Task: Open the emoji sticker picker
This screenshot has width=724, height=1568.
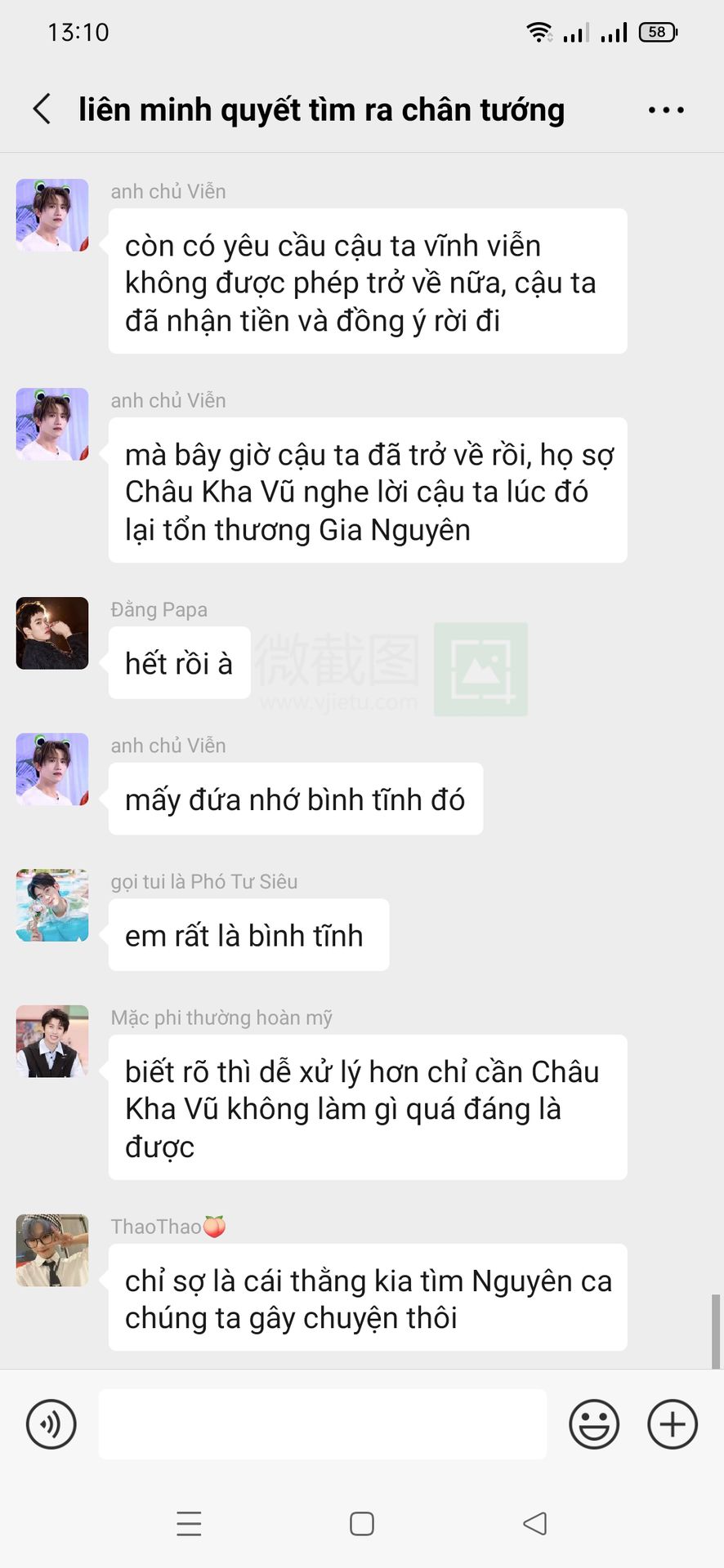Action: point(594,1424)
